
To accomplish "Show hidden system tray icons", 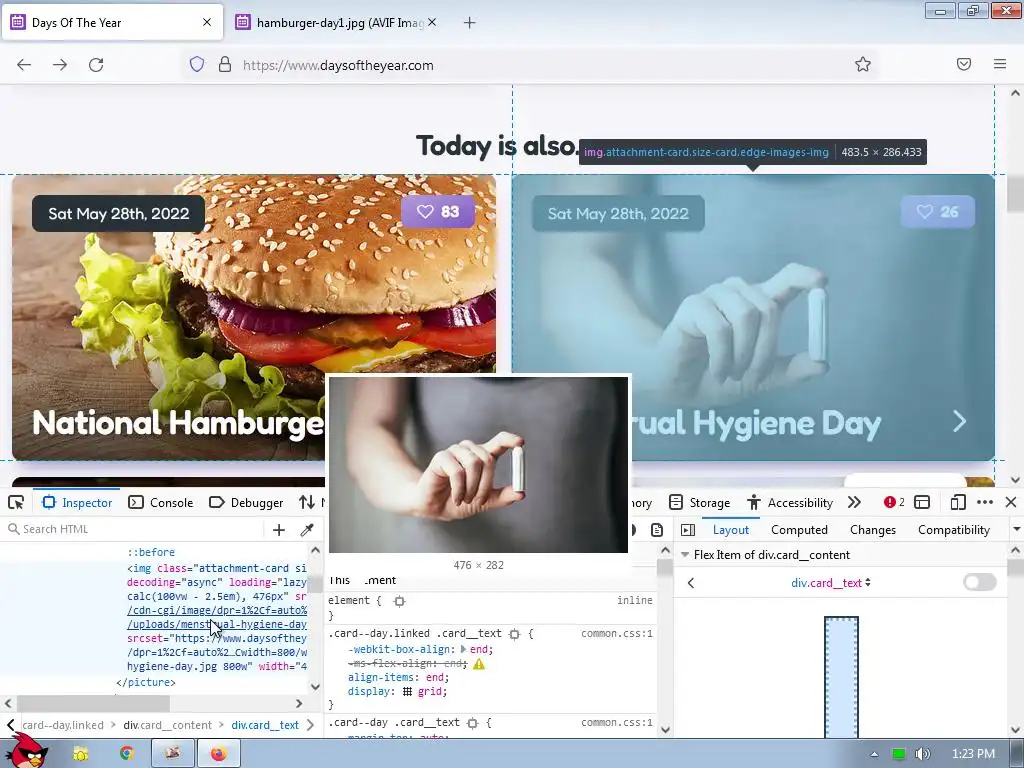I will pos(874,754).
